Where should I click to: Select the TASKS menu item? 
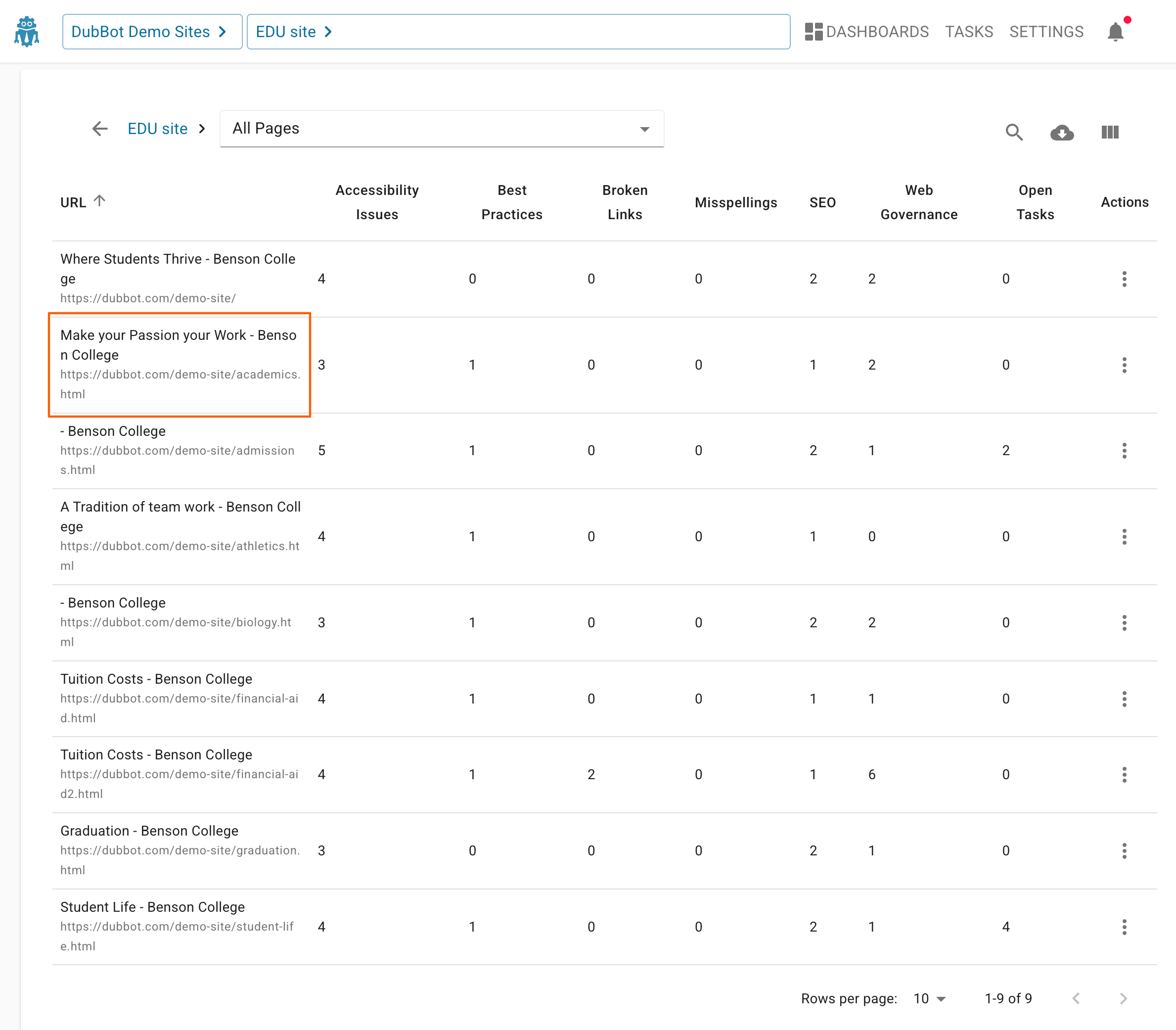point(969,32)
